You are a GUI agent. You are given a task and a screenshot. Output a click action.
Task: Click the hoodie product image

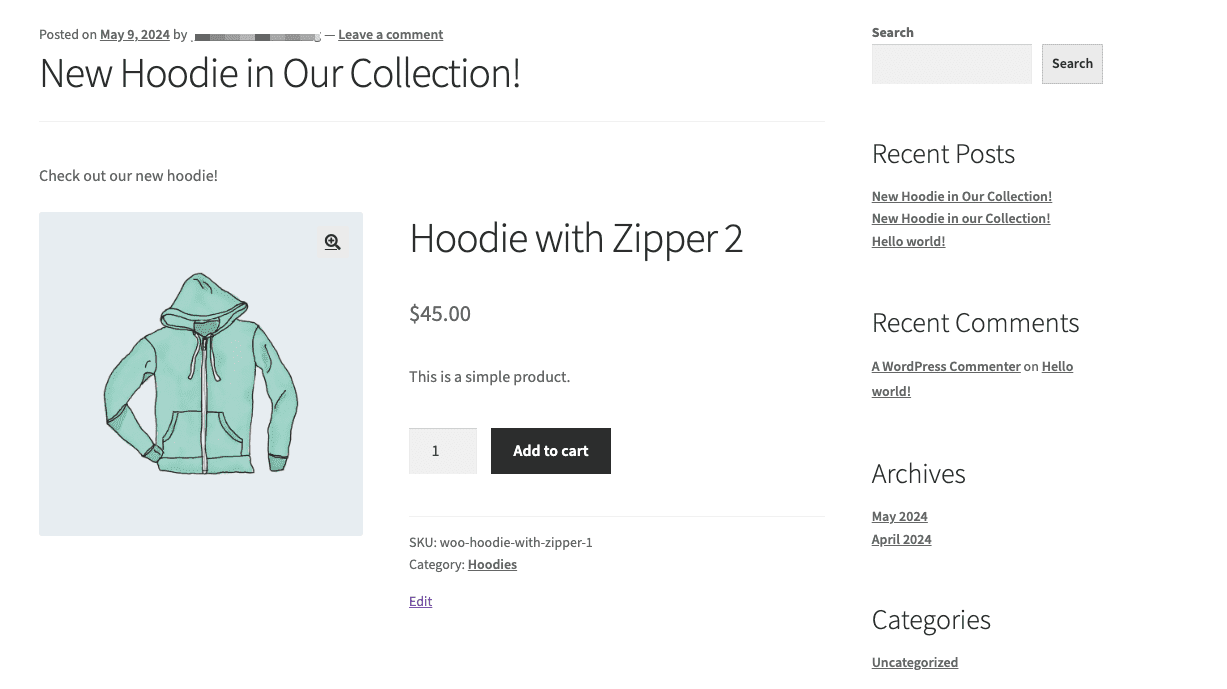click(200, 373)
